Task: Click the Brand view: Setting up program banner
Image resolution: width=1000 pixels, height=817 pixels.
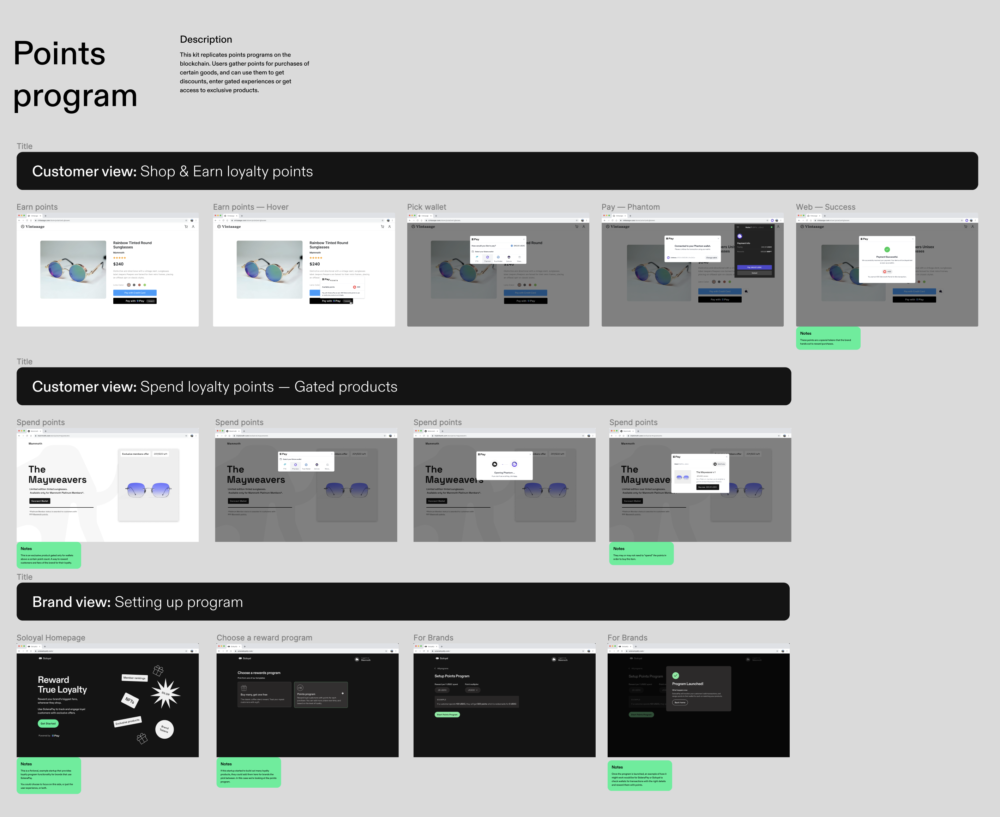Action: point(403,601)
